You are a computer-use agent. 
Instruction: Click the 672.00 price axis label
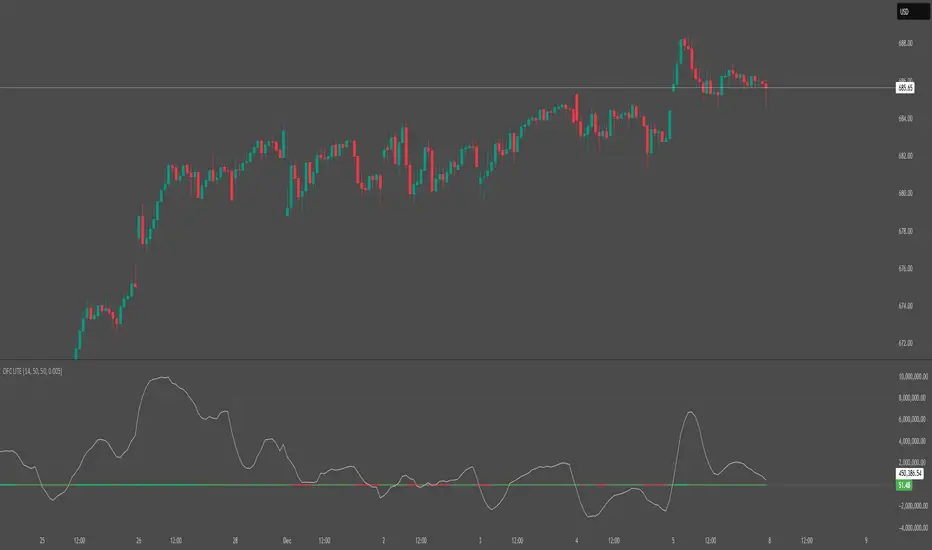(905, 343)
